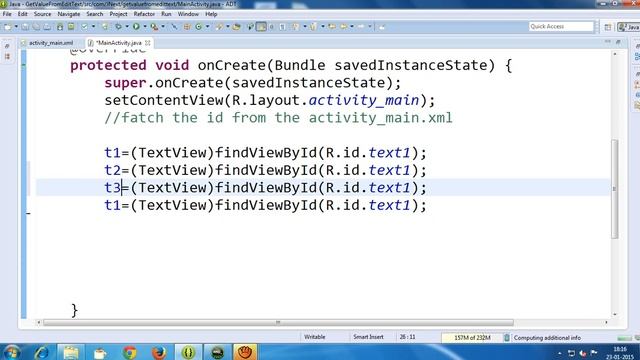The width and height of the screenshot is (640, 360).
Task: Minimize the editor area icon
Action: pyautogui.click(x=608, y=42)
